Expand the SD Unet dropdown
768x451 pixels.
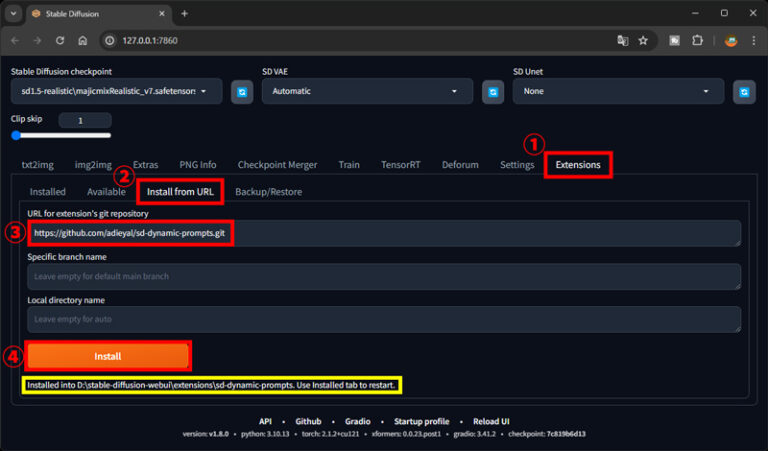pos(617,91)
